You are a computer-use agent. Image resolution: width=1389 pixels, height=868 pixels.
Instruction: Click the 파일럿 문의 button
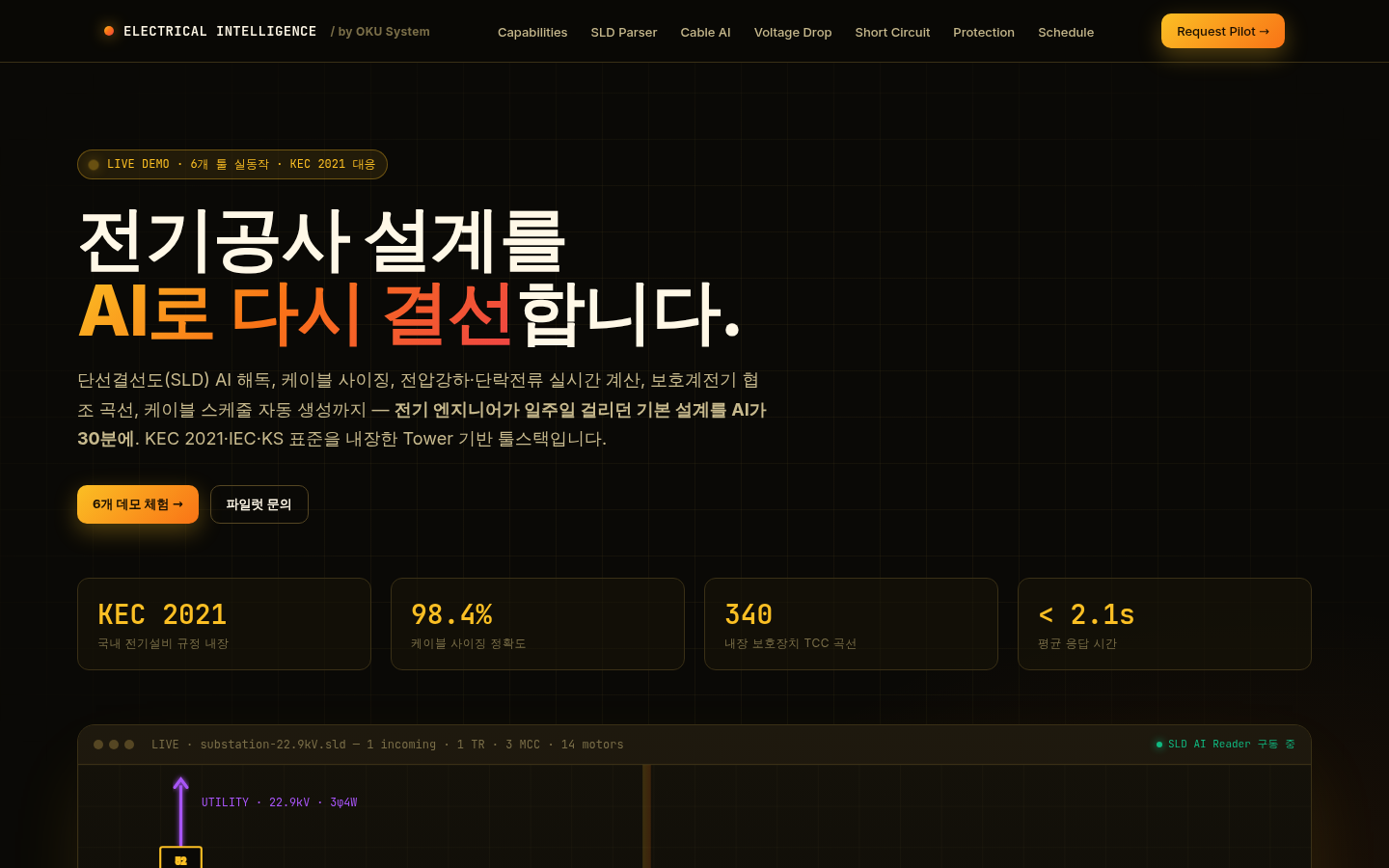click(259, 504)
